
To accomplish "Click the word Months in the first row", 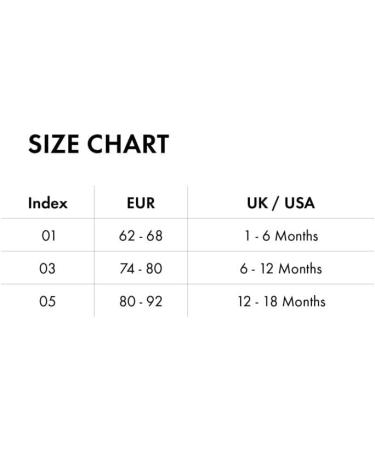I will coord(296,236).
